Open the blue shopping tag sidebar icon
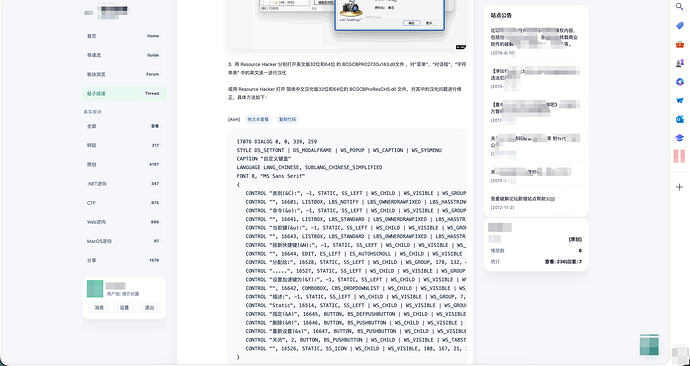 (679, 26)
